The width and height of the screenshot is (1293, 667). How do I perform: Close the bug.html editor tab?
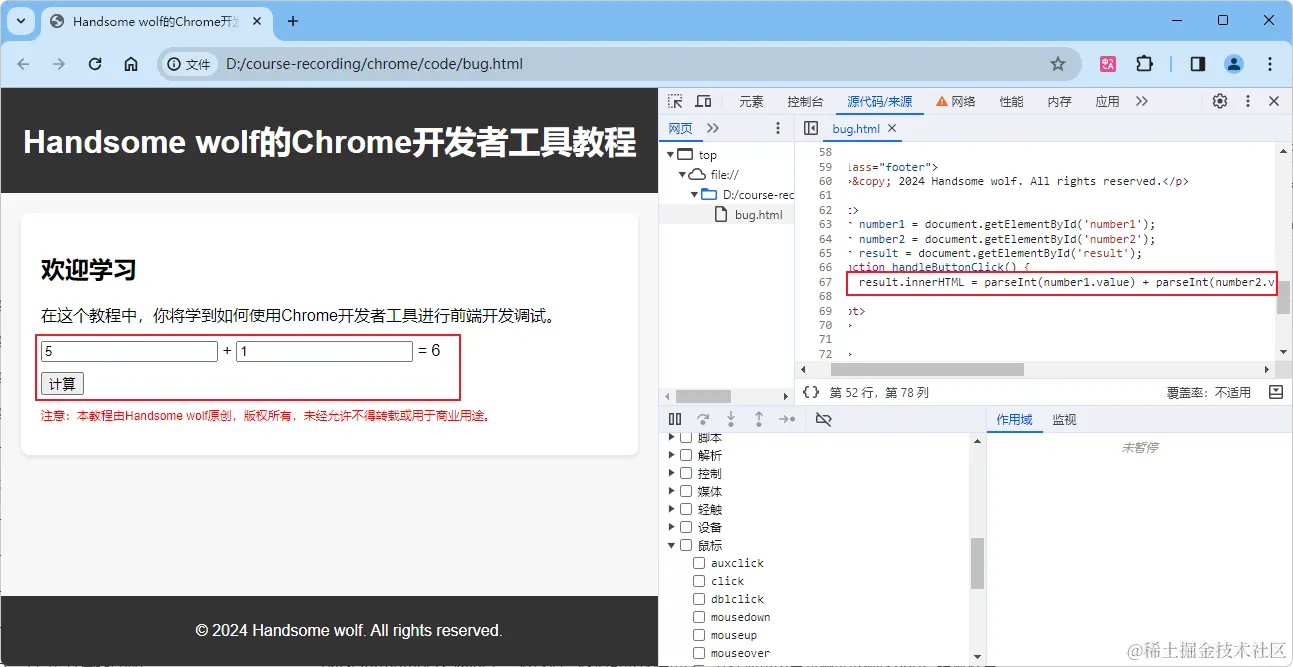tap(892, 128)
